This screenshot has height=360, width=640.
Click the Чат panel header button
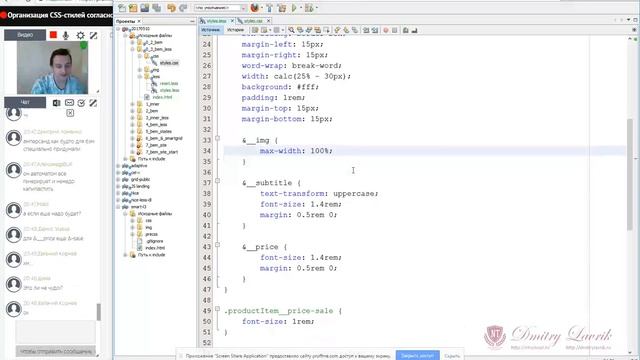25,102
